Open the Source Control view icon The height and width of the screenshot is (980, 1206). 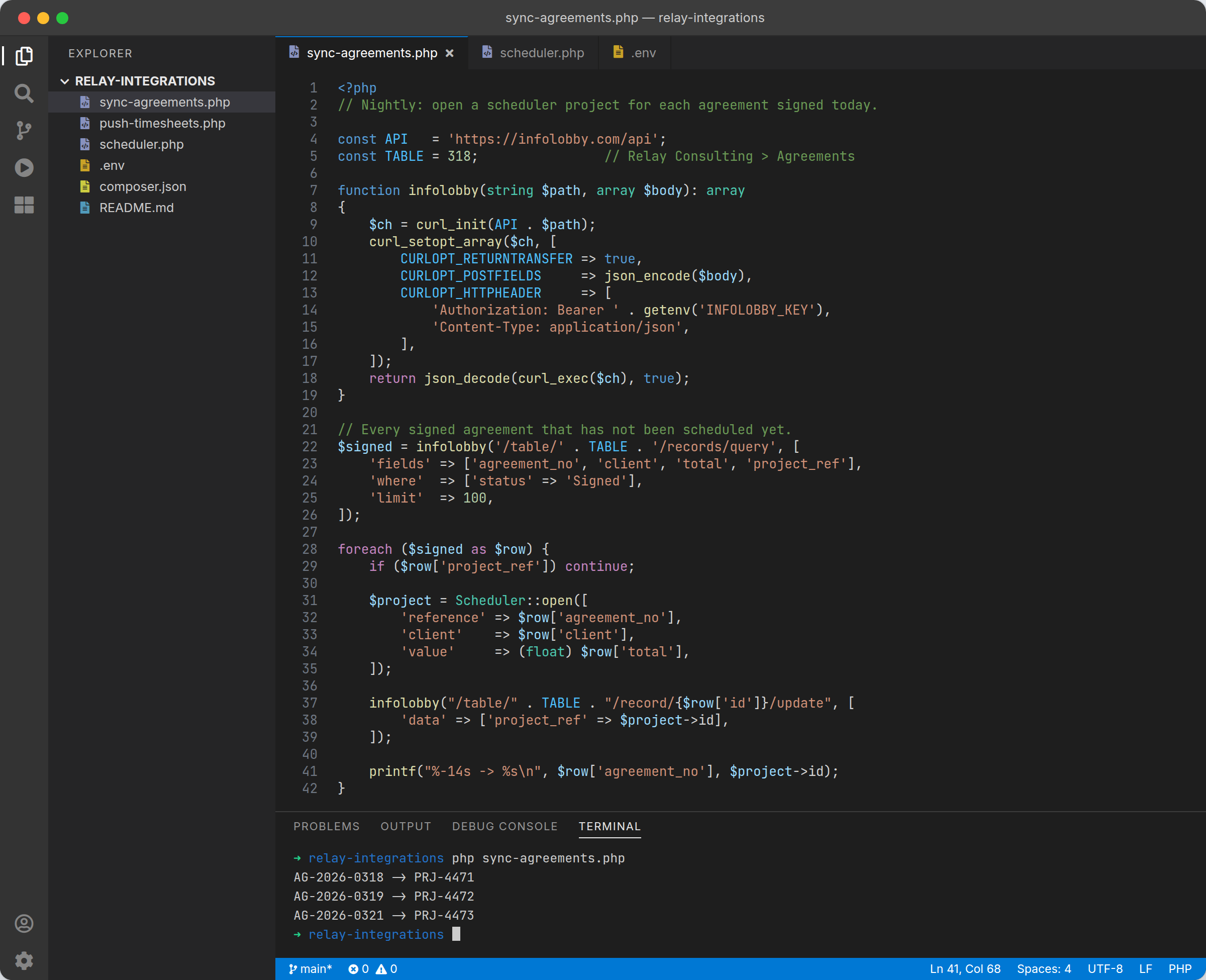24,130
